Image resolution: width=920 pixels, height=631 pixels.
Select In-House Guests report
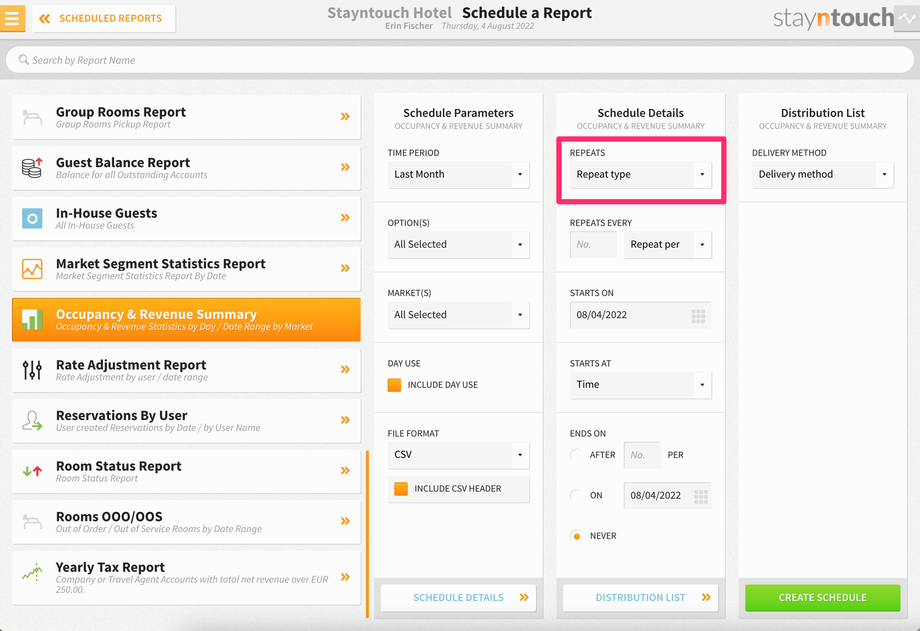click(x=186, y=218)
